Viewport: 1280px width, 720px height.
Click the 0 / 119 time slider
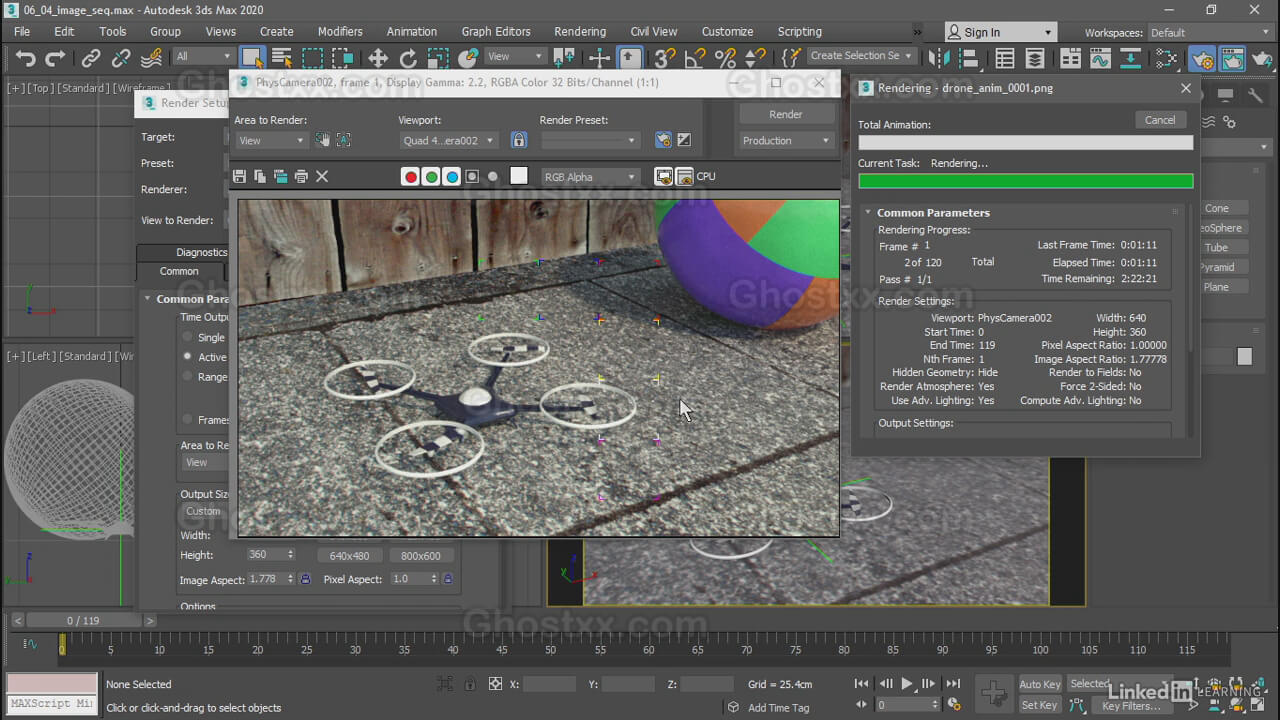(83, 621)
